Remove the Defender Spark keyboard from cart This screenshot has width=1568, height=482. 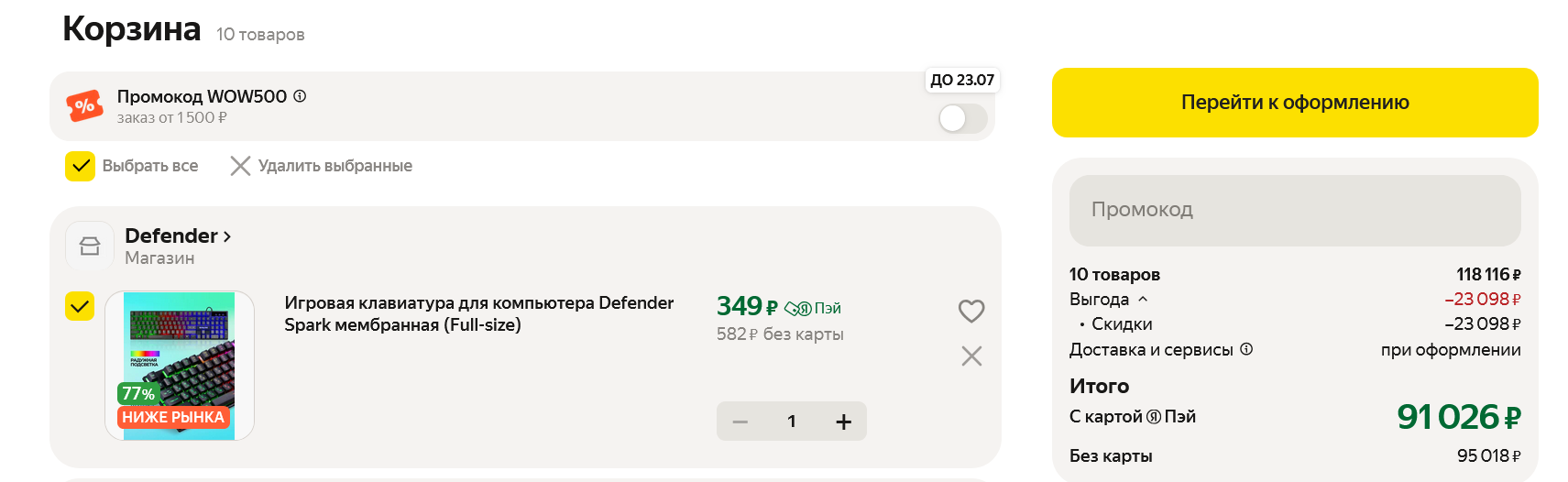click(971, 356)
